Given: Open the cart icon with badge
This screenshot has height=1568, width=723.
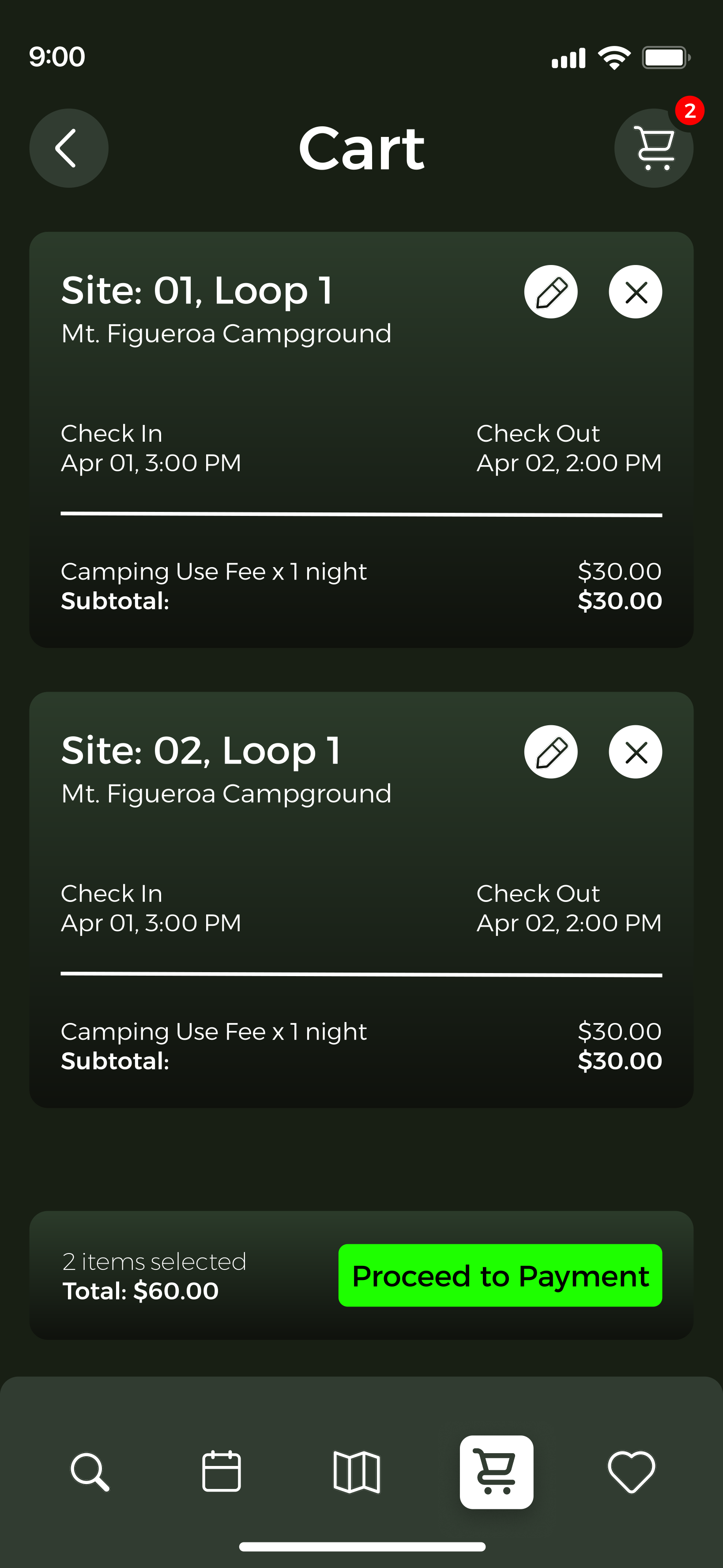Looking at the screenshot, I should pyautogui.click(x=653, y=148).
